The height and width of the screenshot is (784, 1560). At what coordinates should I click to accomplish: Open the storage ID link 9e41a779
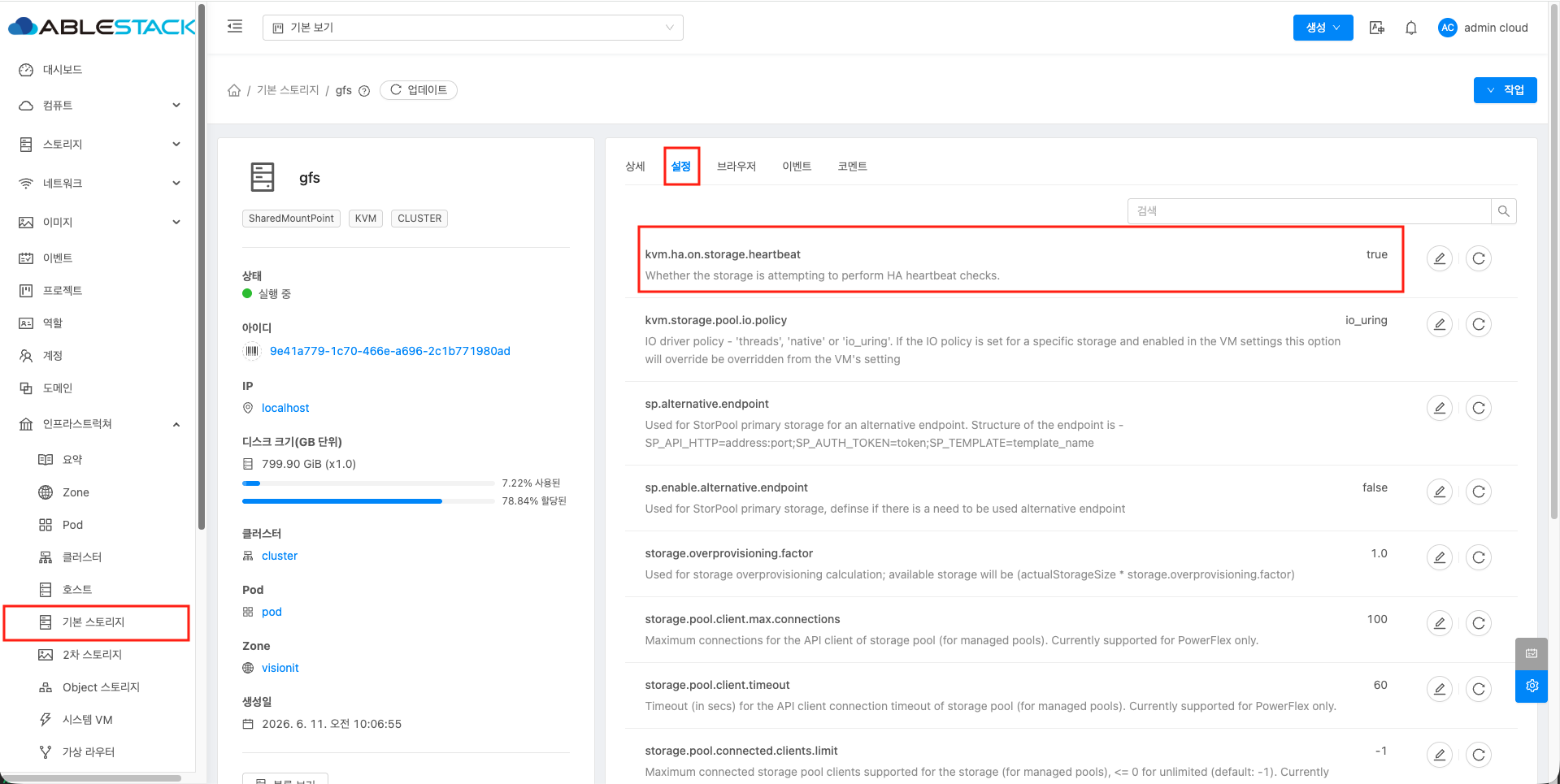click(x=390, y=351)
